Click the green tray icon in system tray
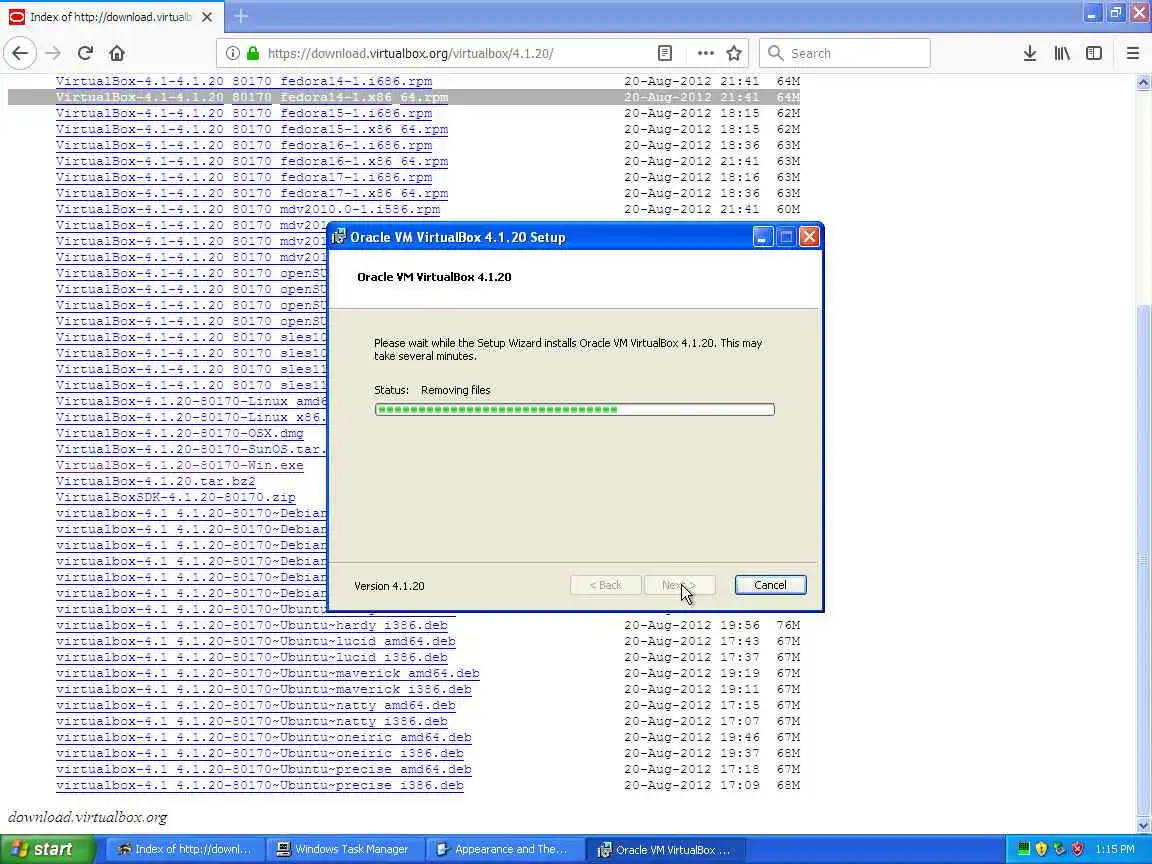This screenshot has width=1152, height=864. (1023, 849)
